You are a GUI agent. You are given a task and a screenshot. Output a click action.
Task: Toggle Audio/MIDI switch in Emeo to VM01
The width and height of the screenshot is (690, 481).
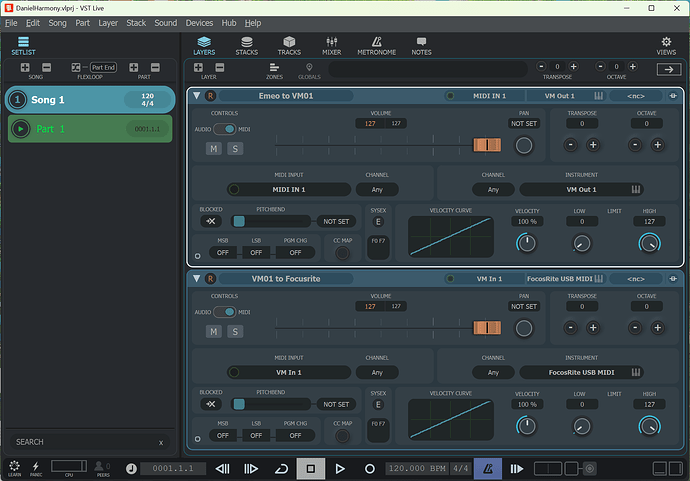click(225, 129)
